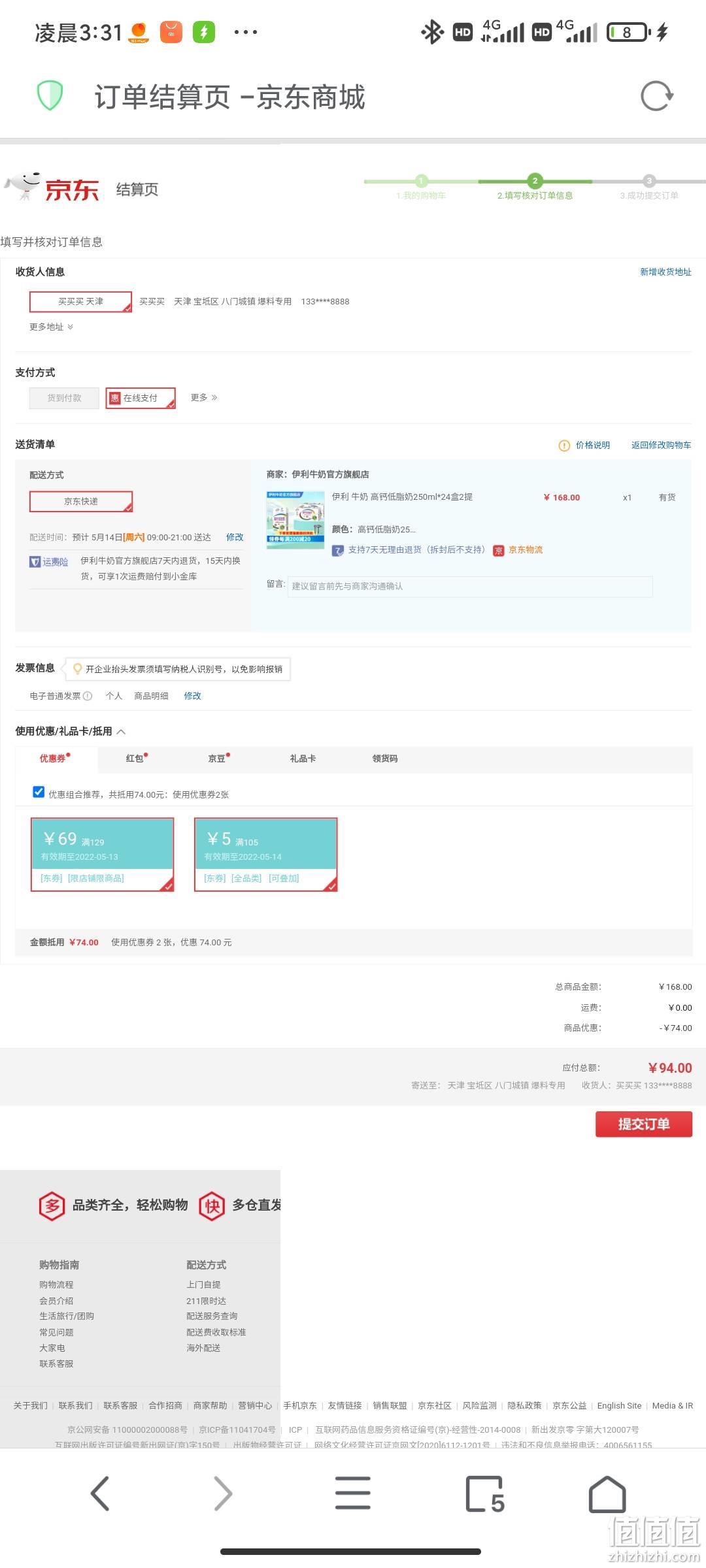Switch to the 京豆 tab
706x1568 pixels.
click(218, 759)
